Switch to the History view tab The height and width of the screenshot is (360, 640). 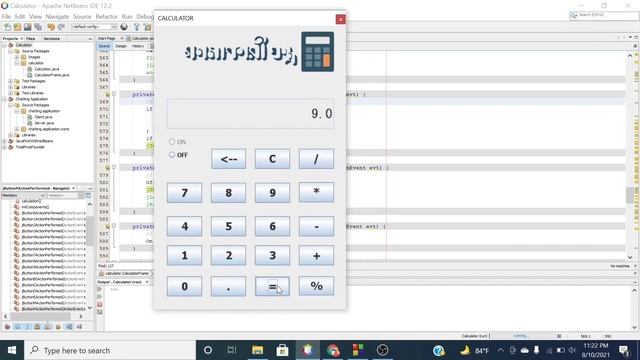pos(138,46)
